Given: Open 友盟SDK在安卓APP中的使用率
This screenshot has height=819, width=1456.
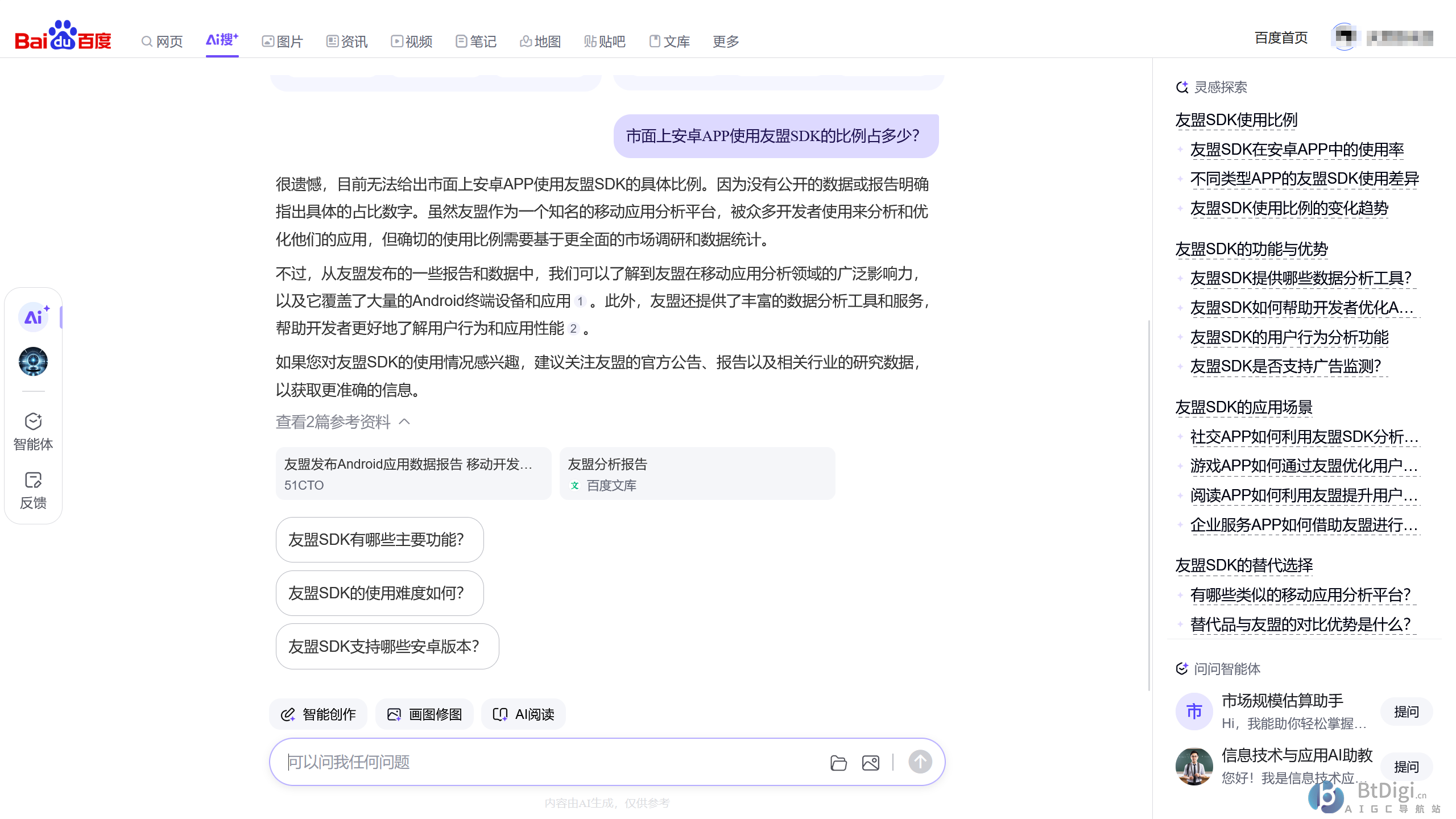Looking at the screenshot, I should pyautogui.click(x=1297, y=150).
